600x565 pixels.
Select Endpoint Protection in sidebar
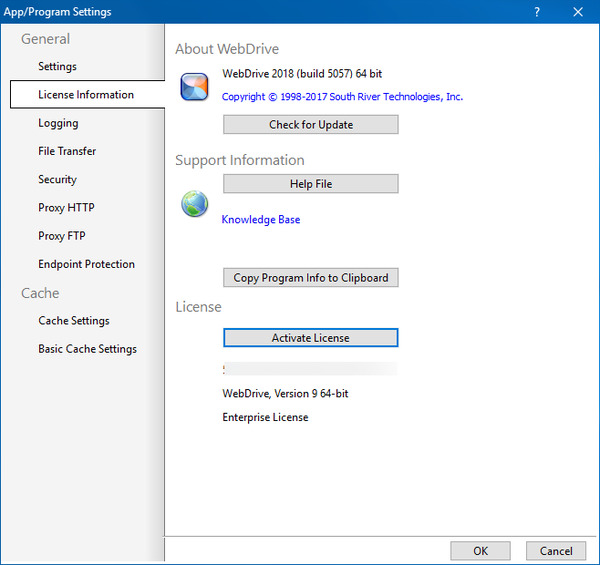(x=86, y=264)
